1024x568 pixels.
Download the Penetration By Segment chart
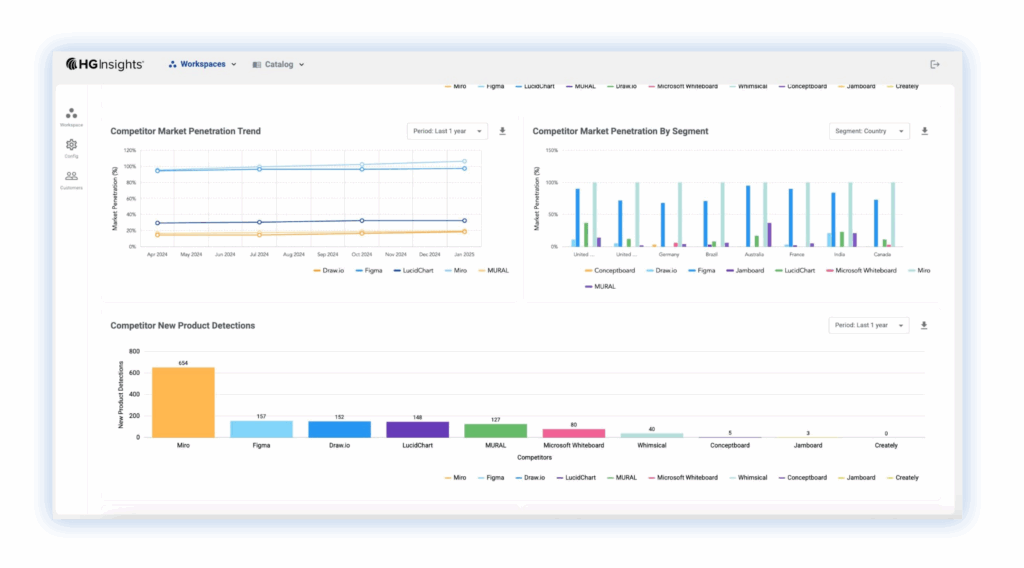(x=925, y=131)
